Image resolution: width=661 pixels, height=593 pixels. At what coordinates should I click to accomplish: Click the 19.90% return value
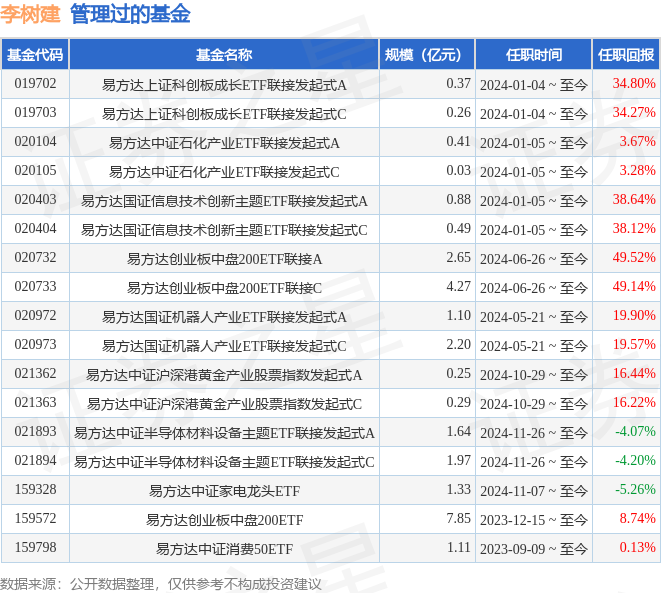coord(634,316)
